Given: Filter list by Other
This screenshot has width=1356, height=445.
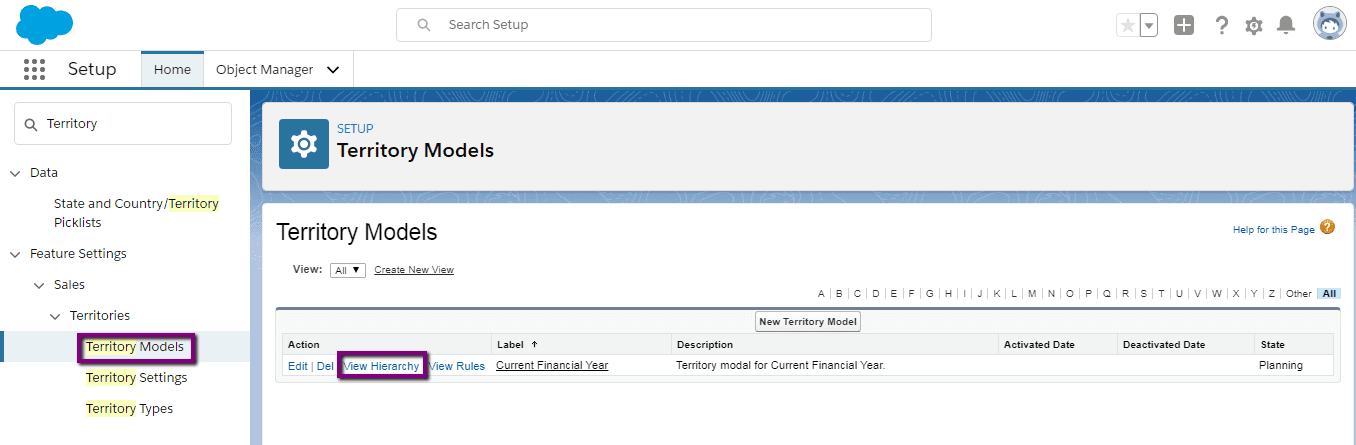Looking at the screenshot, I should tap(1299, 294).
